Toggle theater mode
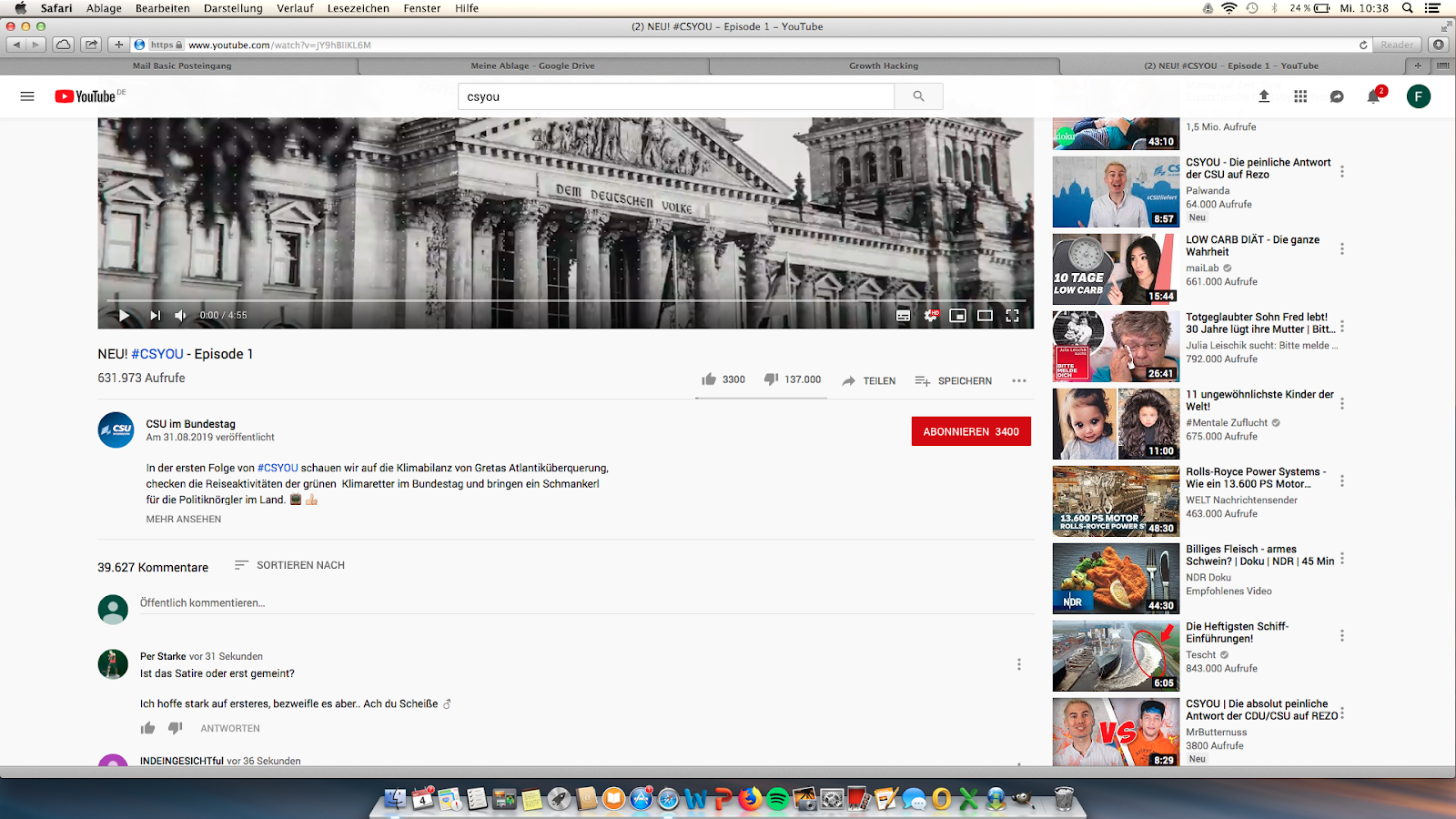This screenshot has height=819, width=1456. [985, 316]
